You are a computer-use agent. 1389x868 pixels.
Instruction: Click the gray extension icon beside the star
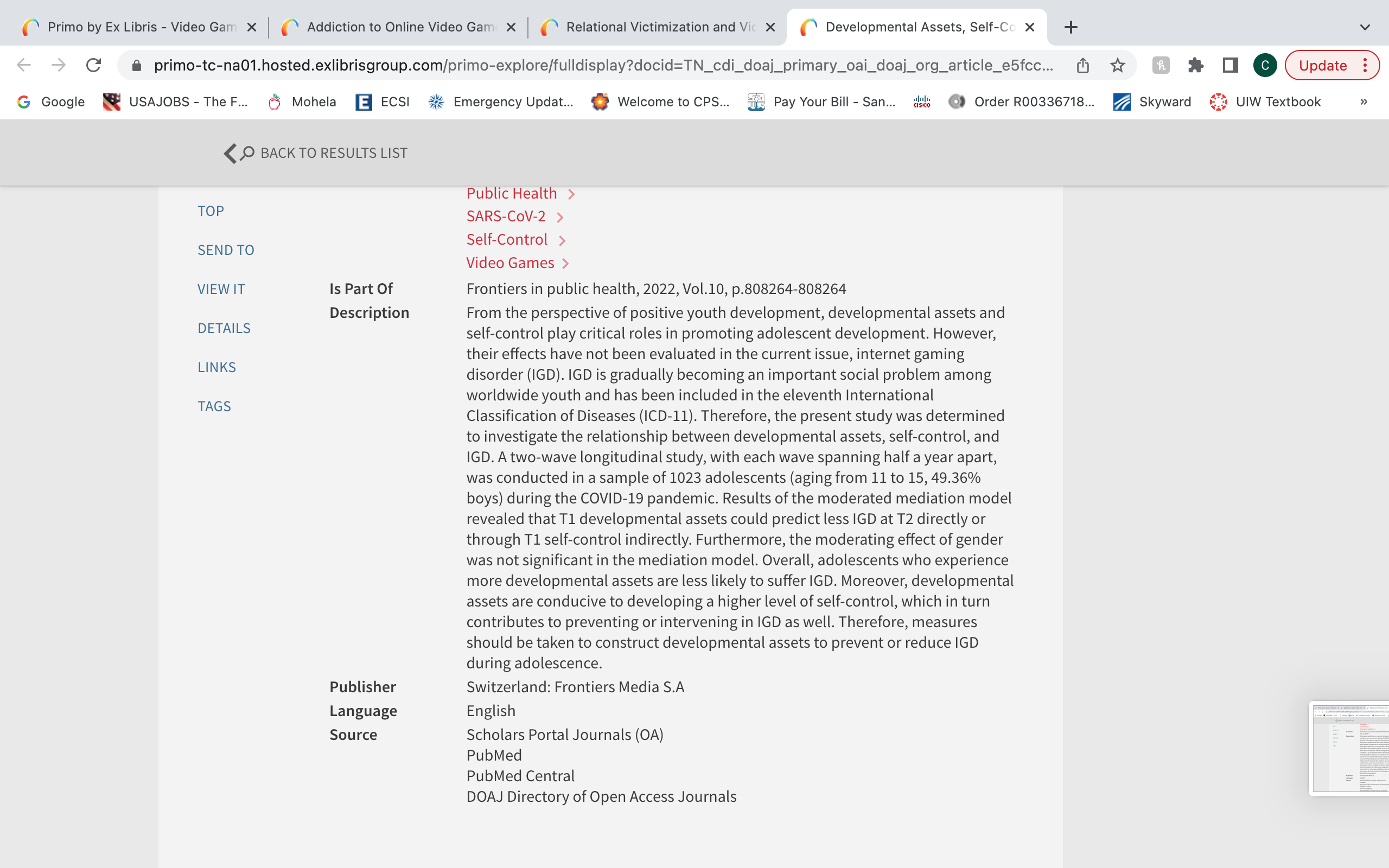[1161, 66]
